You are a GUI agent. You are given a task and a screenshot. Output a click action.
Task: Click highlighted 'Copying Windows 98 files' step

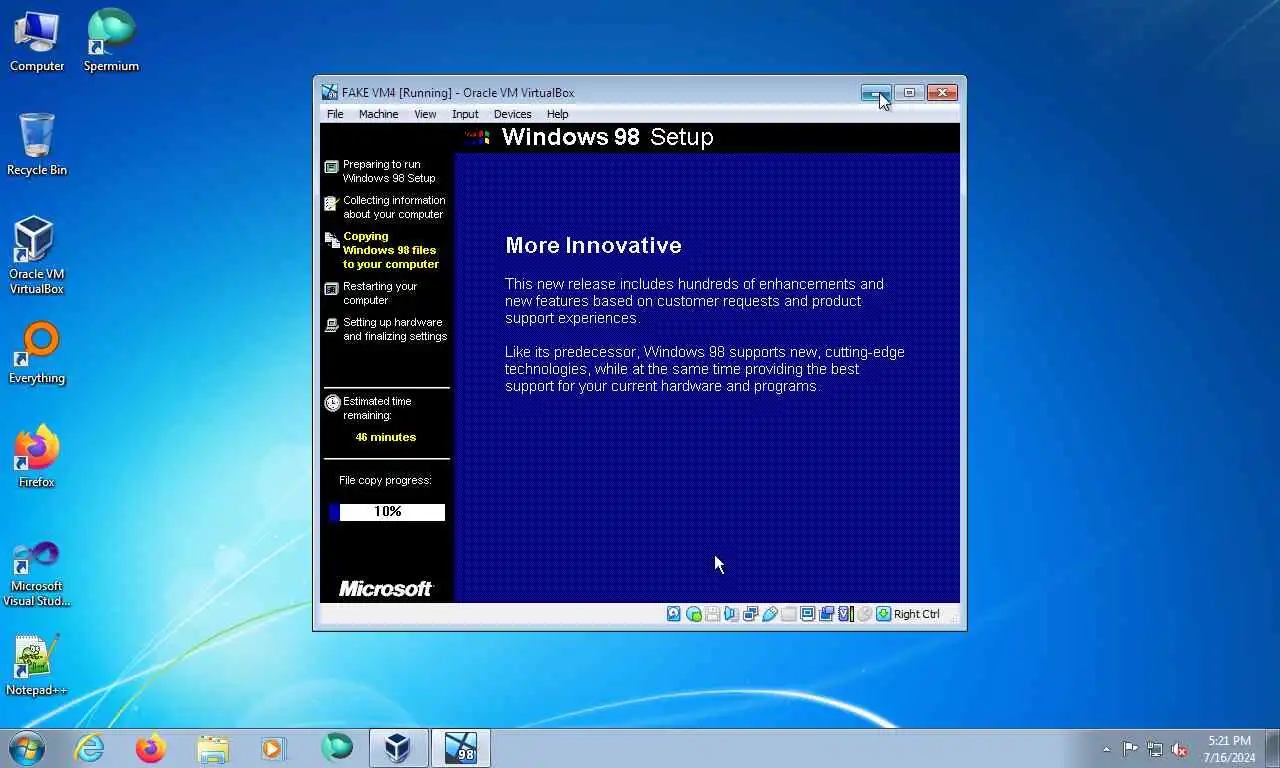[391, 250]
